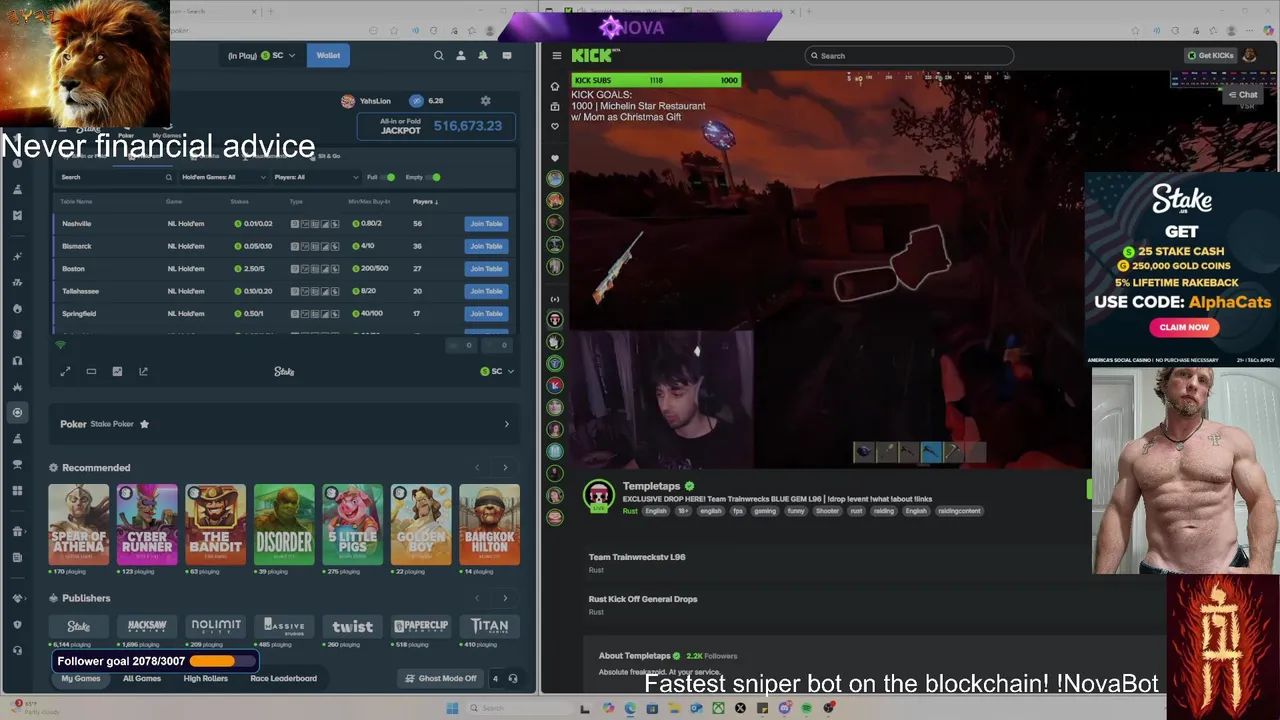1280x720 pixels.
Task: Switch to My Games tab
Action: coord(81,679)
